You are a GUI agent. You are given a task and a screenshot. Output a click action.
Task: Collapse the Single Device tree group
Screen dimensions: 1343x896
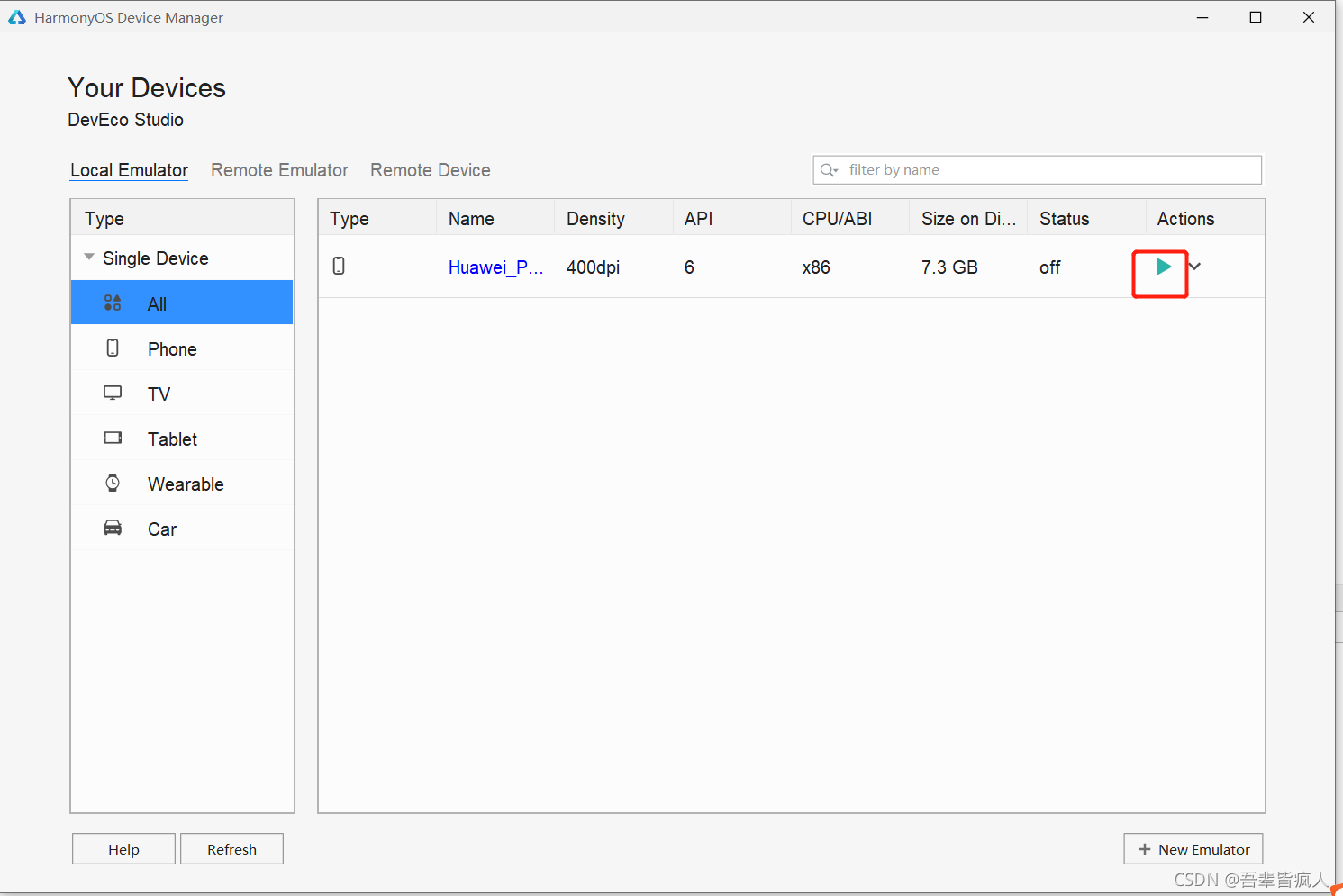tap(89, 258)
